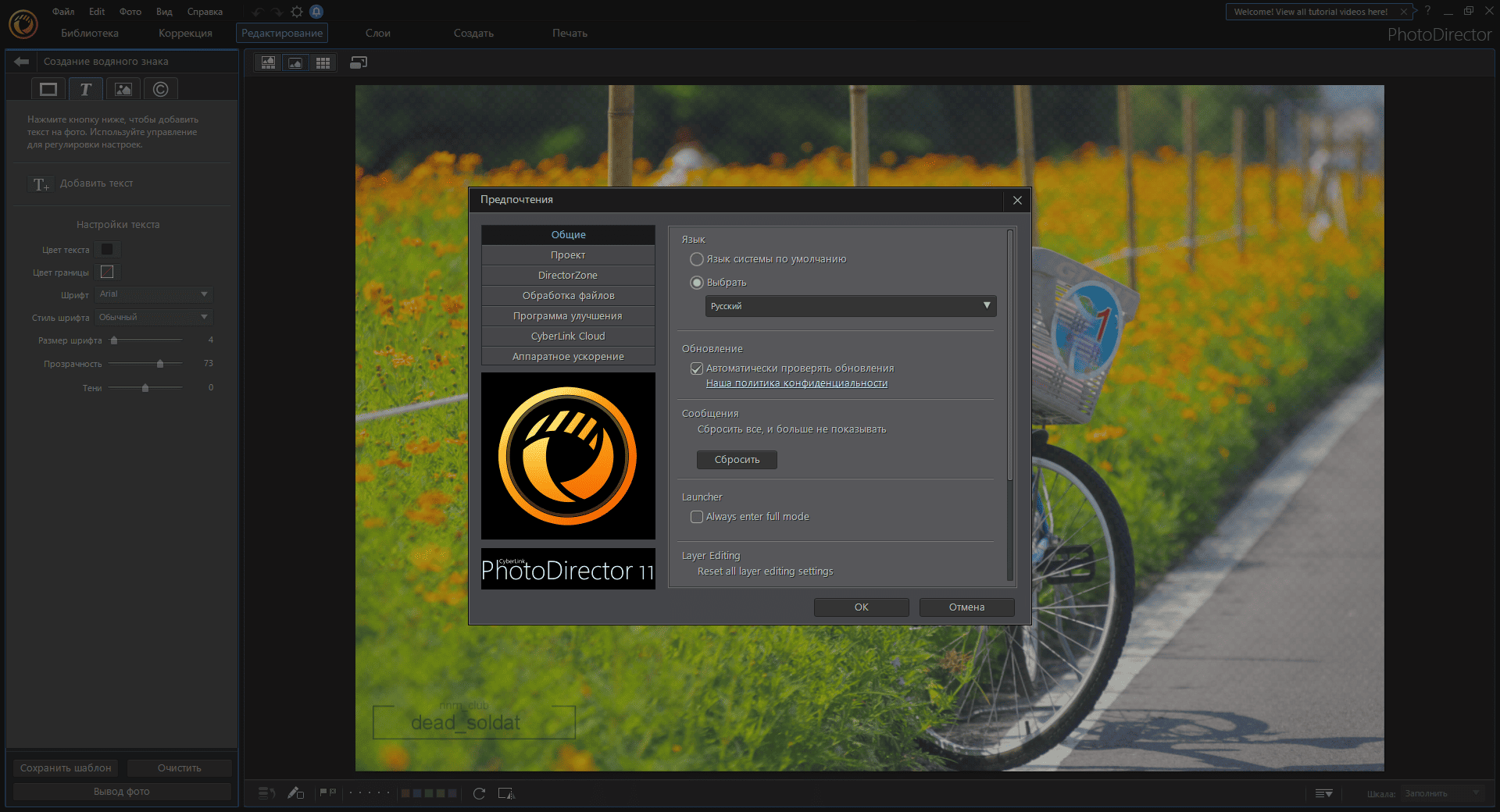The image size is (1500, 812).
Task: Open the Обычный font style dropdown
Action: [x=154, y=317]
